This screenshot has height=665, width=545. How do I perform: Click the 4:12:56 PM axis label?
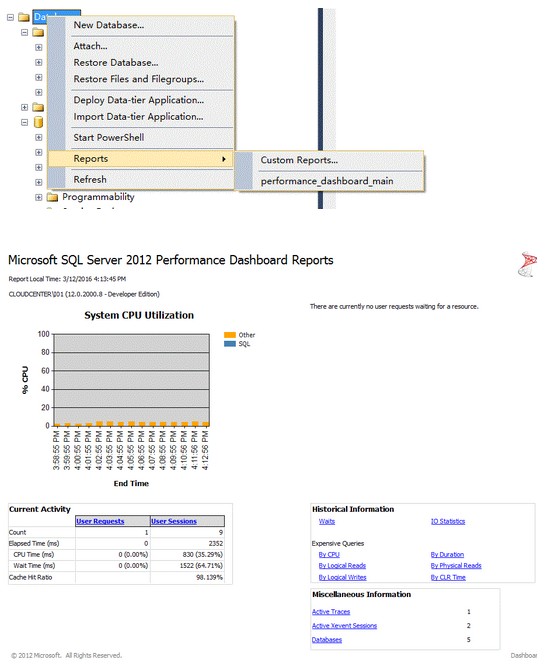point(205,450)
